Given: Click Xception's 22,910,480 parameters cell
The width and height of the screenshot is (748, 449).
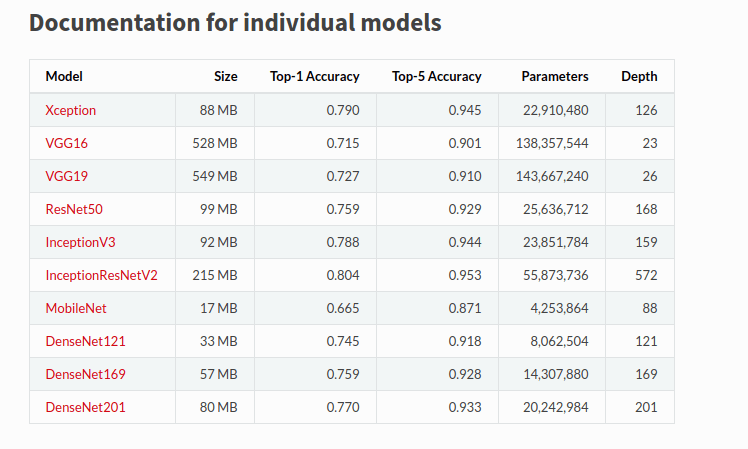Looking at the screenshot, I should [x=553, y=110].
